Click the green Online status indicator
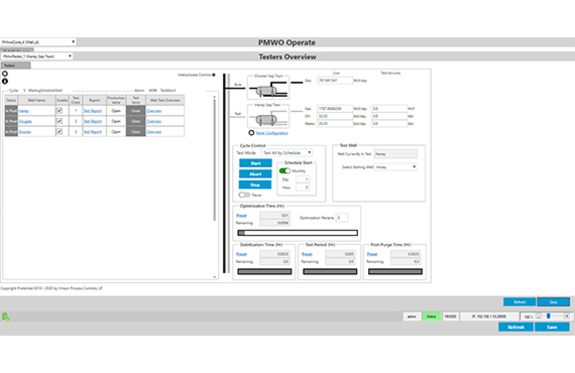 coord(431,316)
